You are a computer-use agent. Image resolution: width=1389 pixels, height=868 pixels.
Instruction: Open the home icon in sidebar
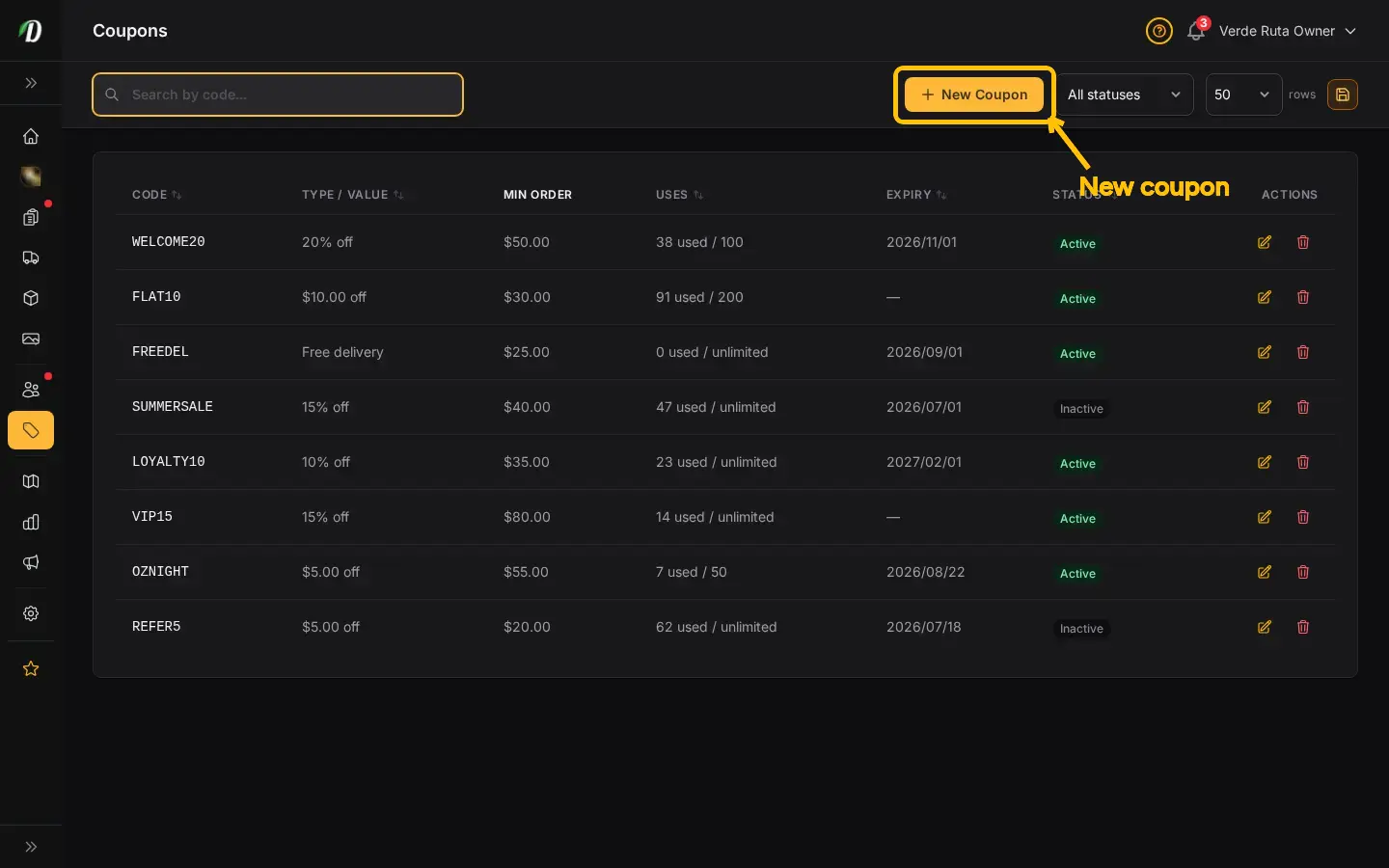pyautogui.click(x=31, y=136)
